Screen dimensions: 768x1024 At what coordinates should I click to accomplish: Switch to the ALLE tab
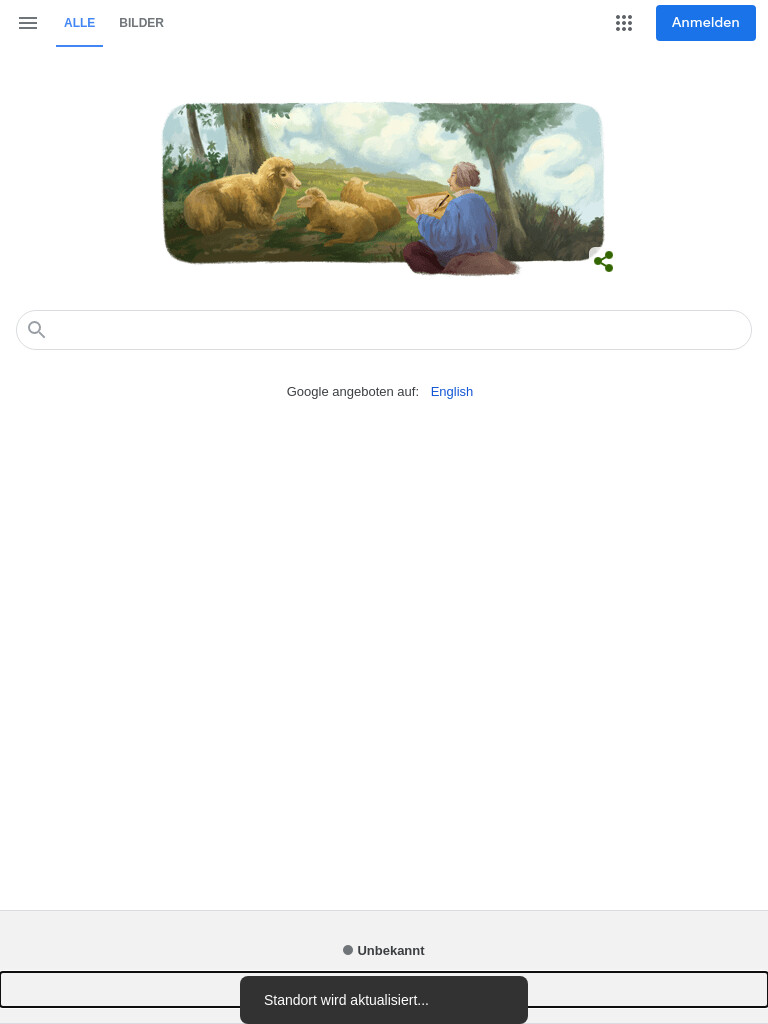(x=80, y=23)
